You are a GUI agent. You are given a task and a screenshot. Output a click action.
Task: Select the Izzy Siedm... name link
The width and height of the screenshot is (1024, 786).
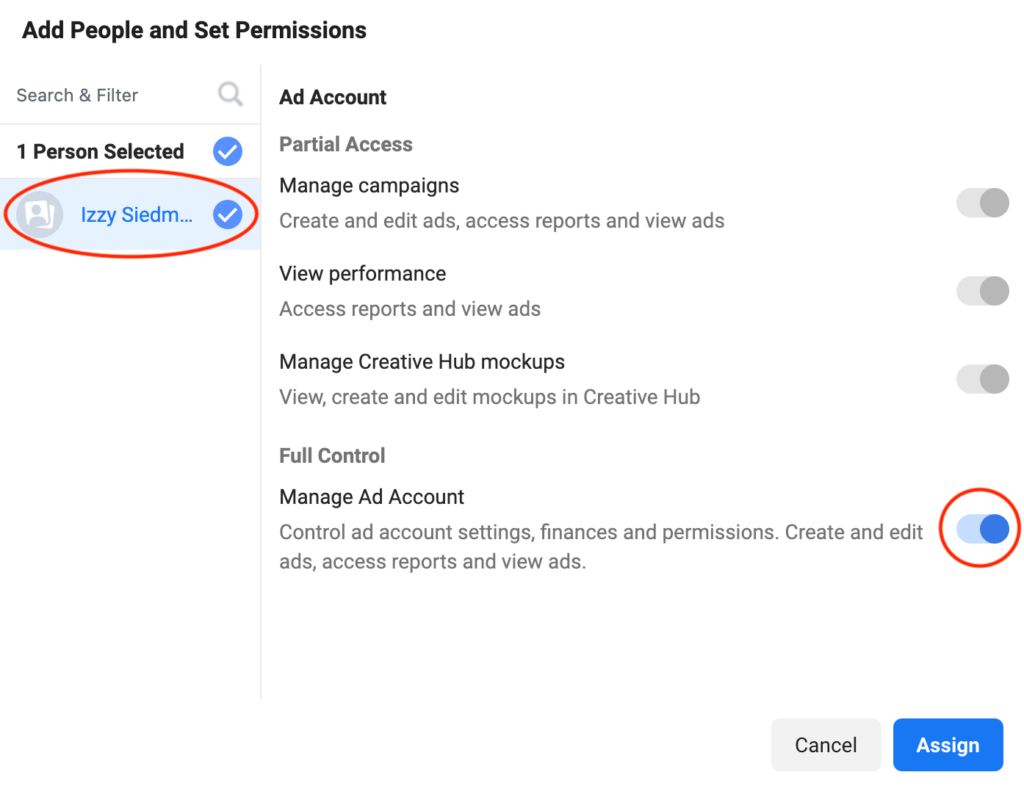pyautogui.click(x=136, y=214)
